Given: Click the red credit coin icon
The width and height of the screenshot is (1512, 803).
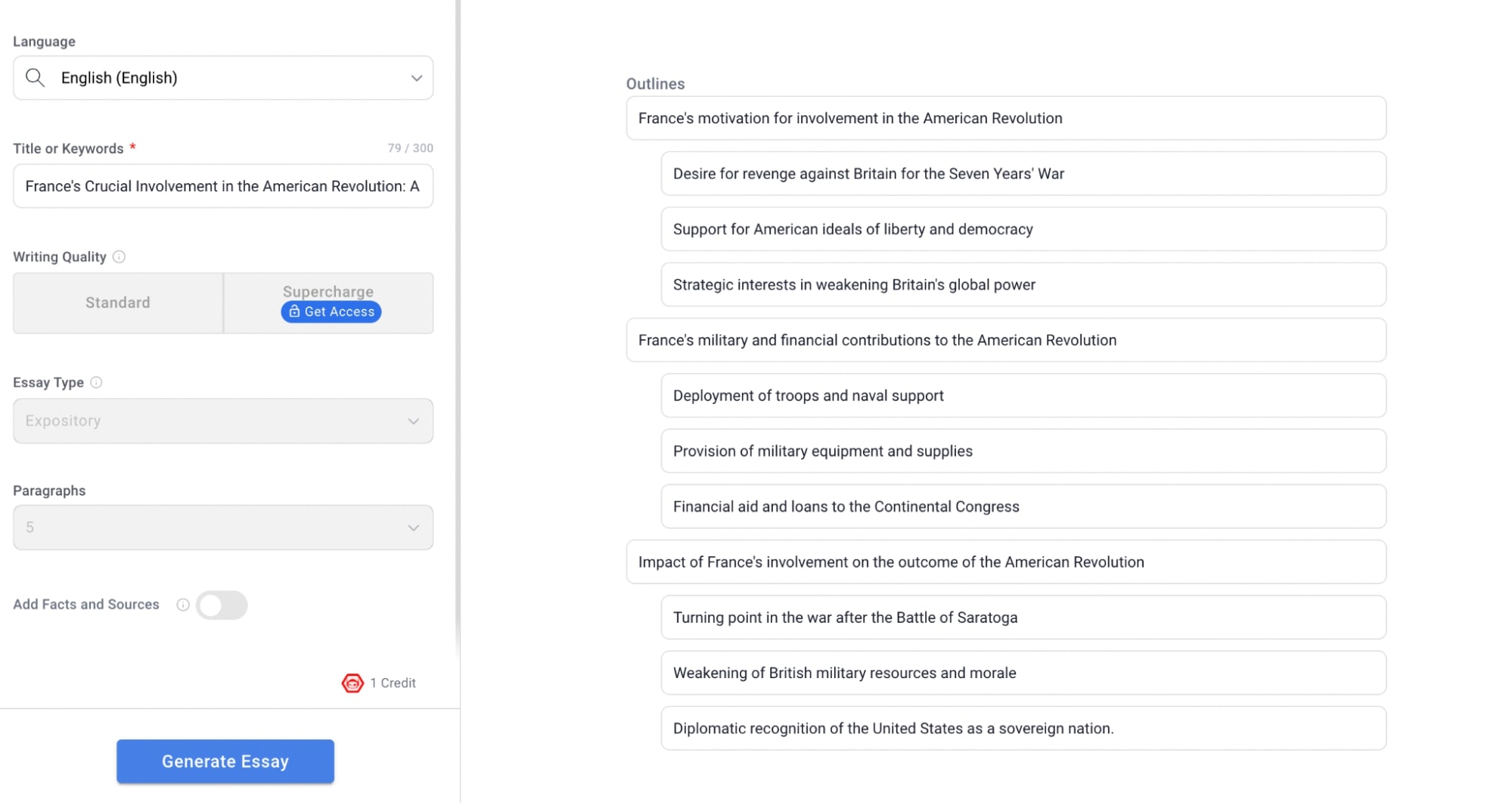Looking at the screenshot, I should click(352, 683).
